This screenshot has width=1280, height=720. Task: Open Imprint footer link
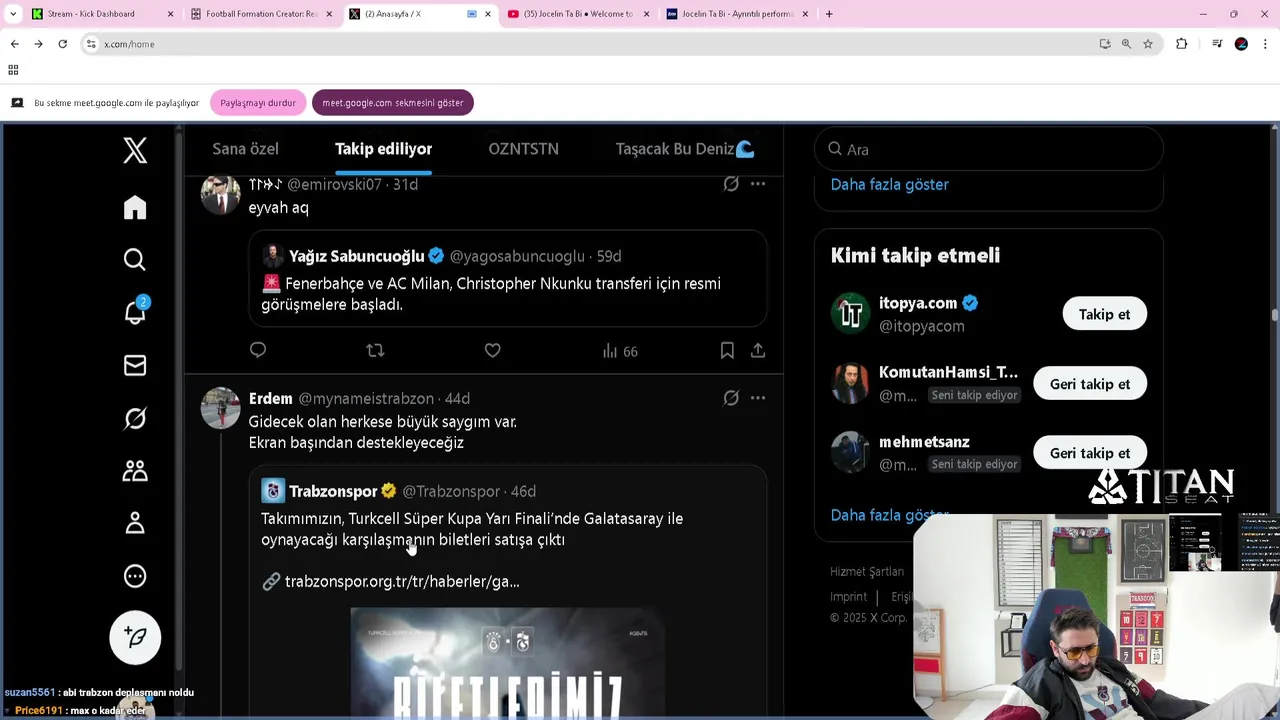[848, 597]
